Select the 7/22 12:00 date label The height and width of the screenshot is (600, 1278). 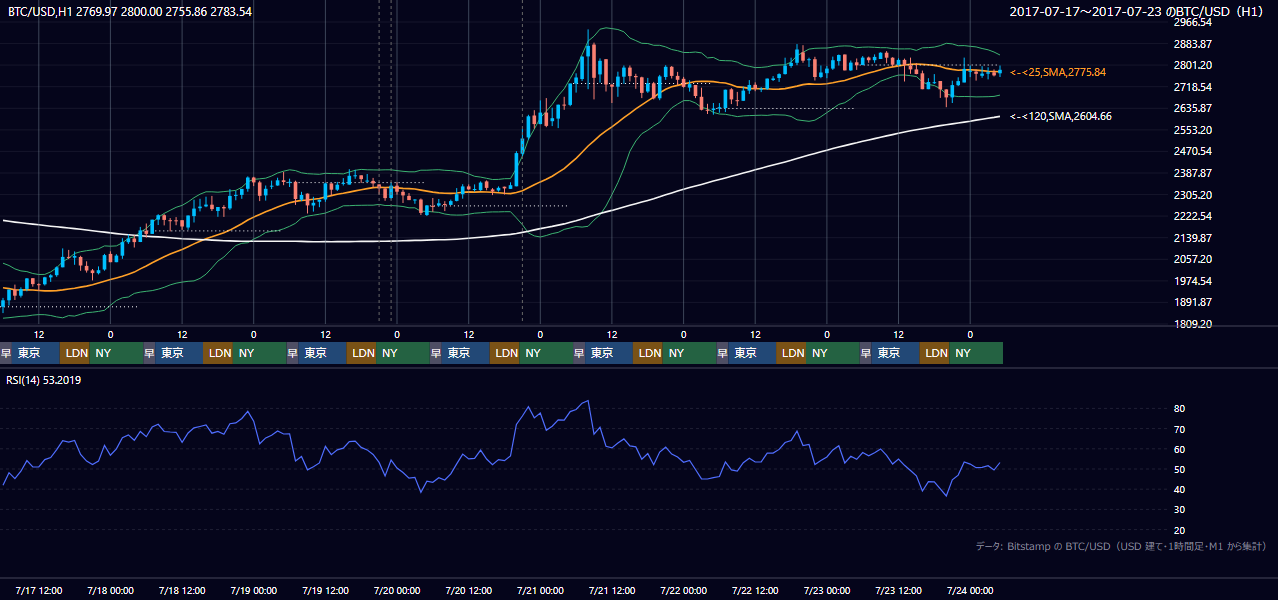[x=755, y=590]
